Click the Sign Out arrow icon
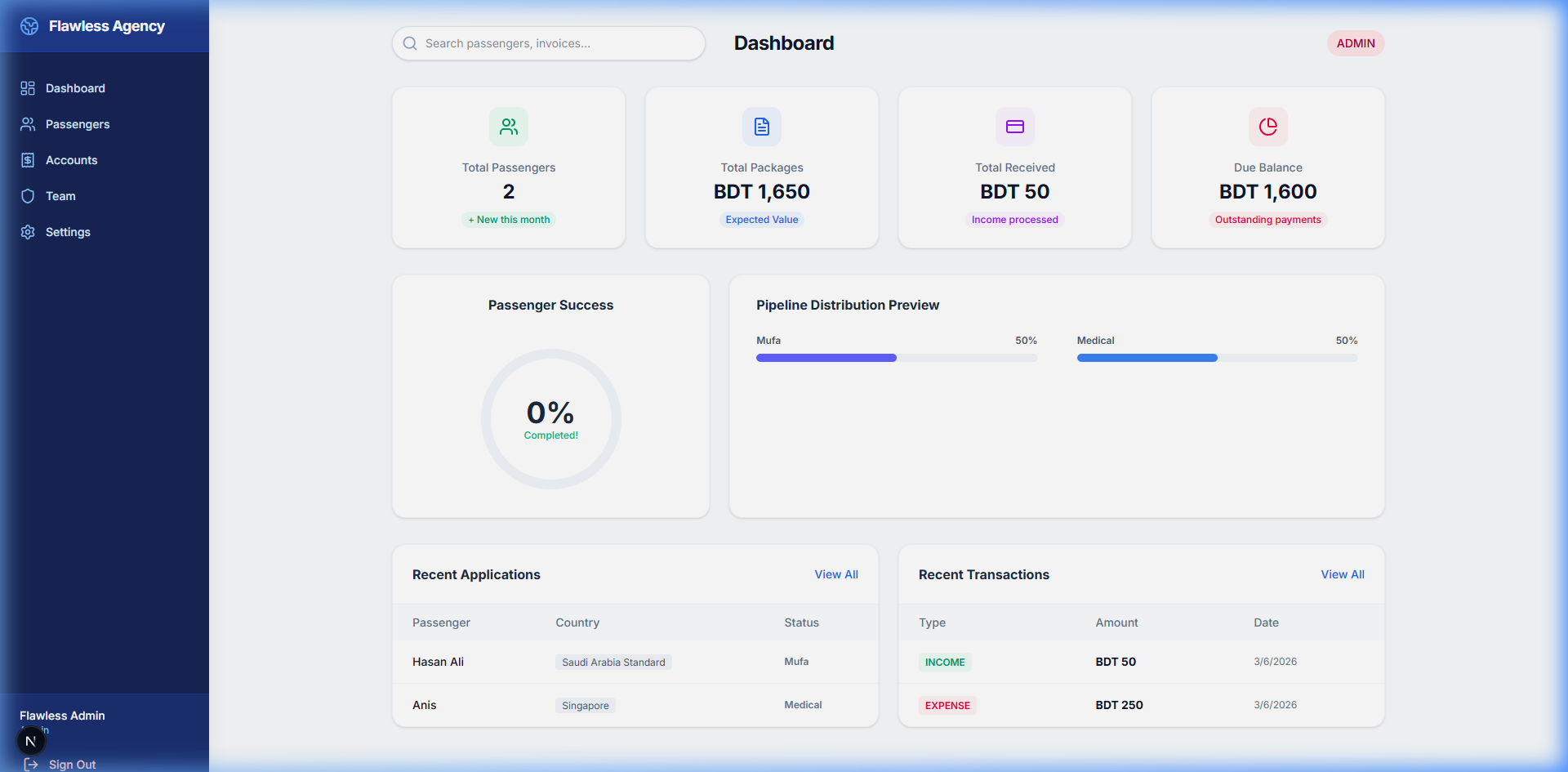The height and width of the screenshot is (772, 1568). [31, 764]
